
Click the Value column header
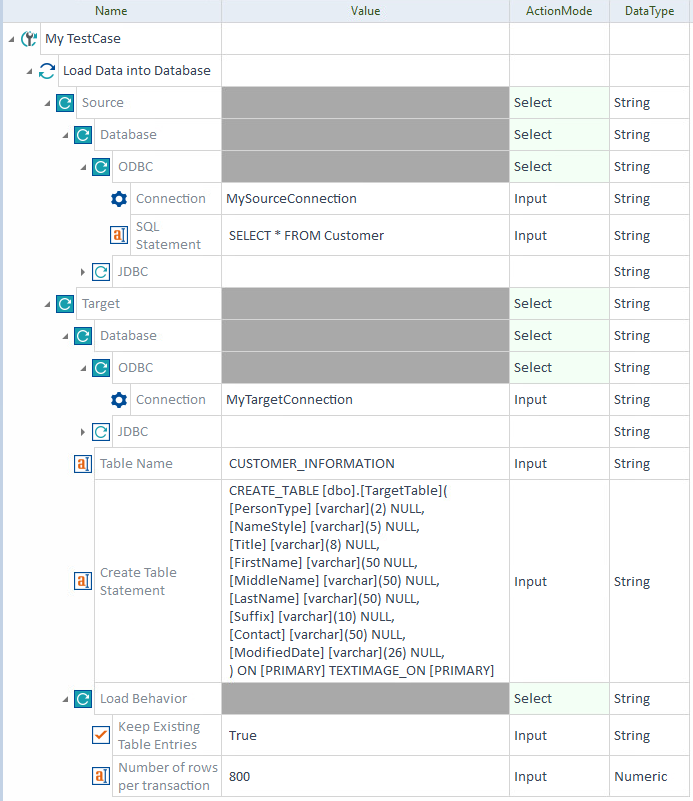(x=365, y=11)
